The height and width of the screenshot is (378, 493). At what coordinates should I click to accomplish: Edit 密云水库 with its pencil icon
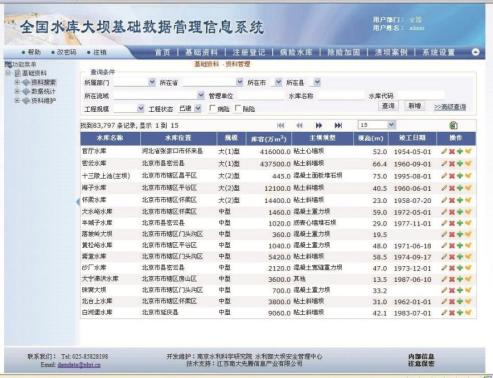coord(444,163)
